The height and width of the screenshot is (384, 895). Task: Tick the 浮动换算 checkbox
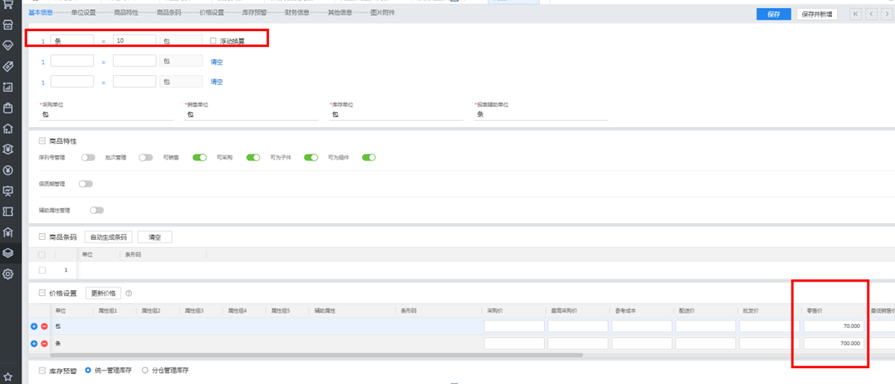click(213, 41)
